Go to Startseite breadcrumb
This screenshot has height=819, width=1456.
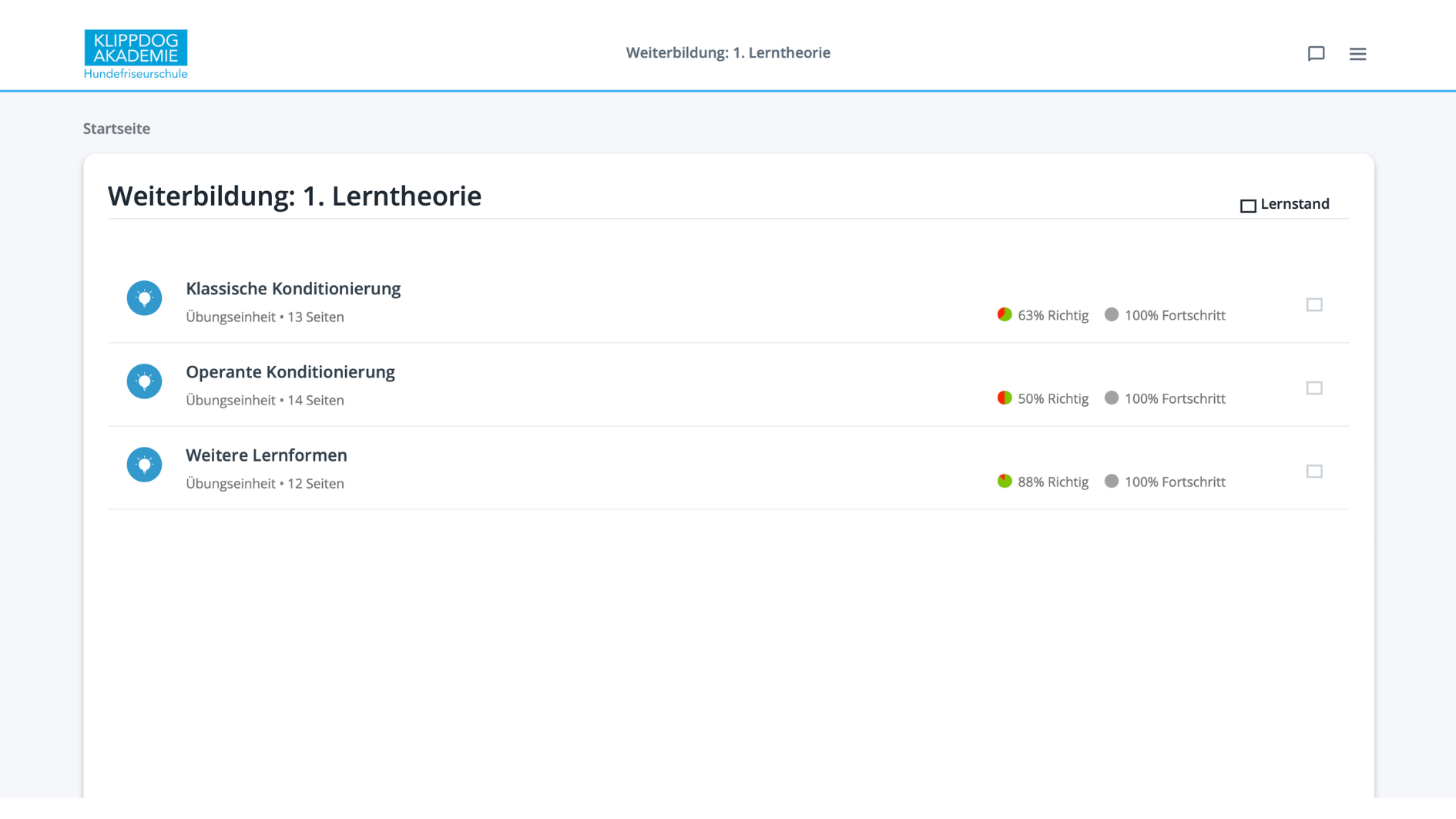[x=116, y=129]
